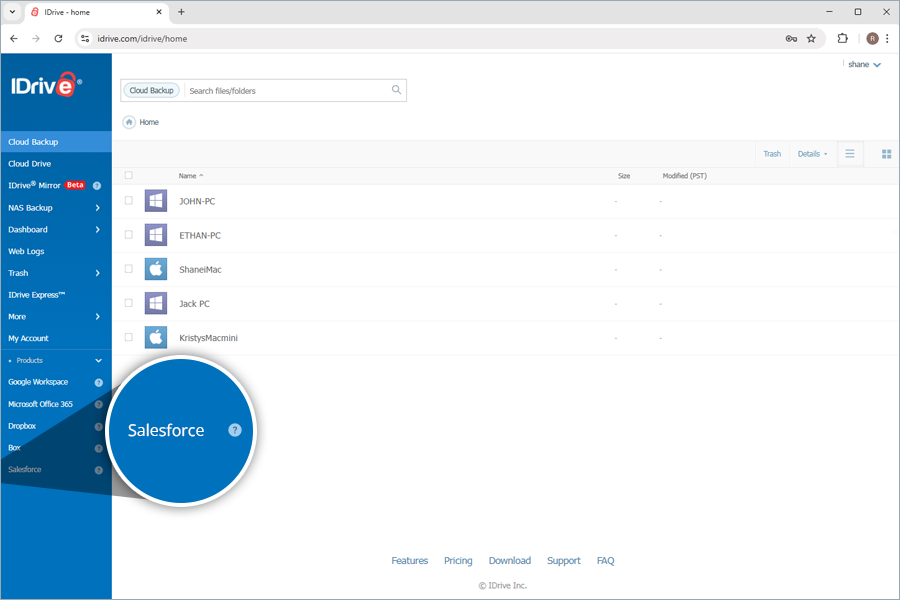
Task: Open the Details dropdown
Action: [x=812, y=154]
